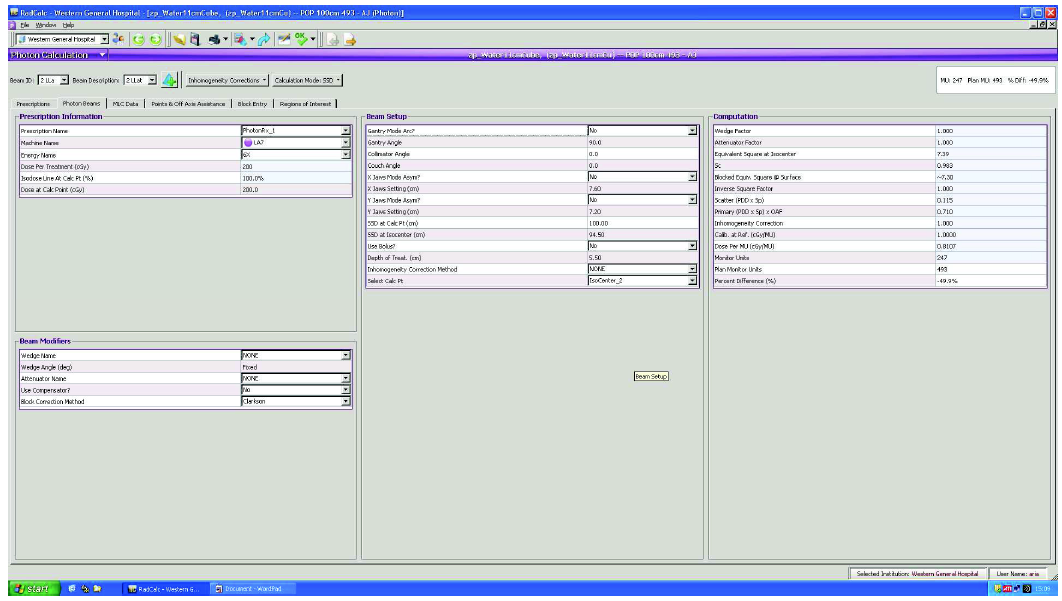Open the Help menu

pyautogui.click(x=68, y=25)
